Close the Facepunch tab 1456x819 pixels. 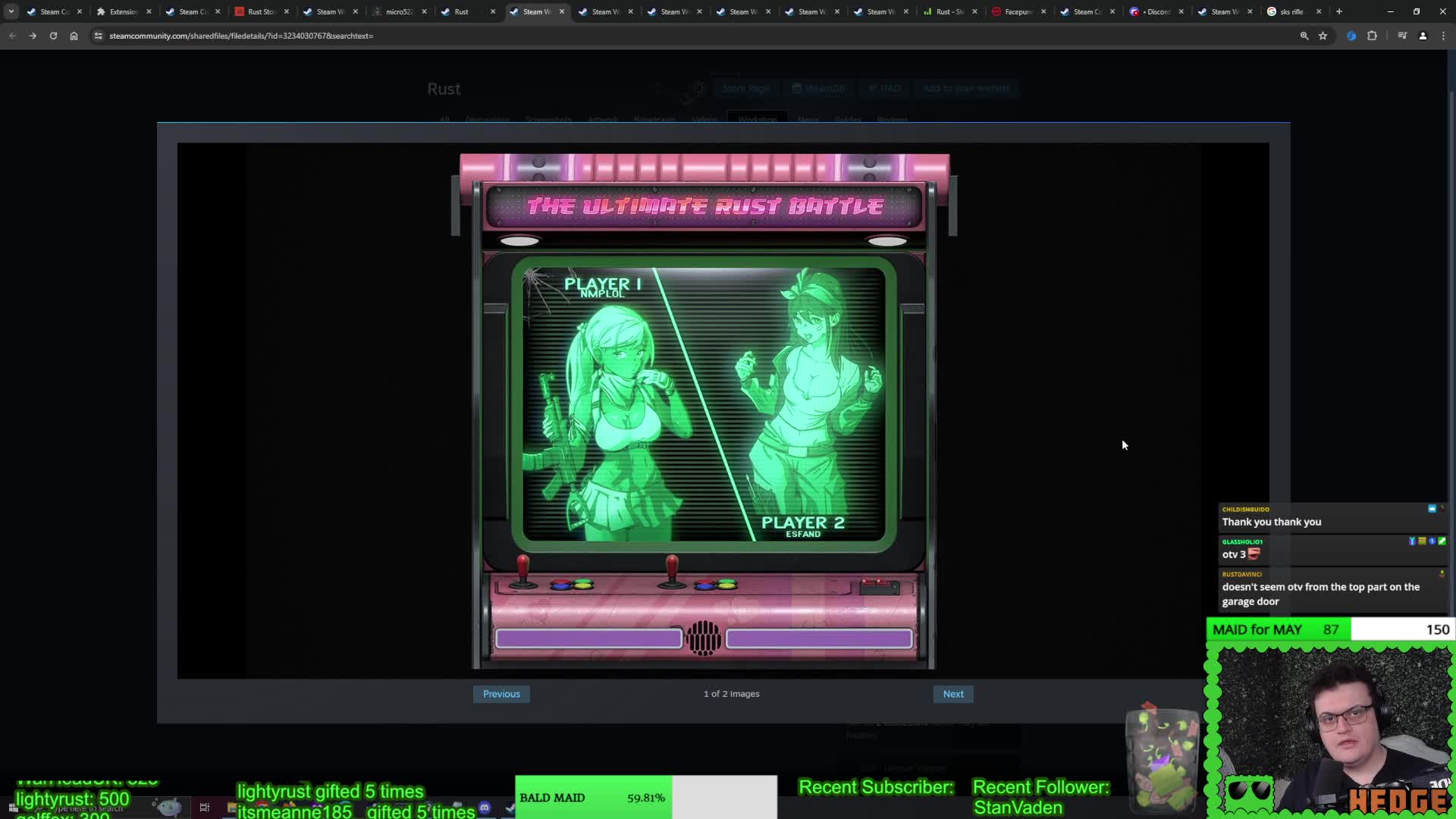pyautogui.click(x=1043, y=11)
